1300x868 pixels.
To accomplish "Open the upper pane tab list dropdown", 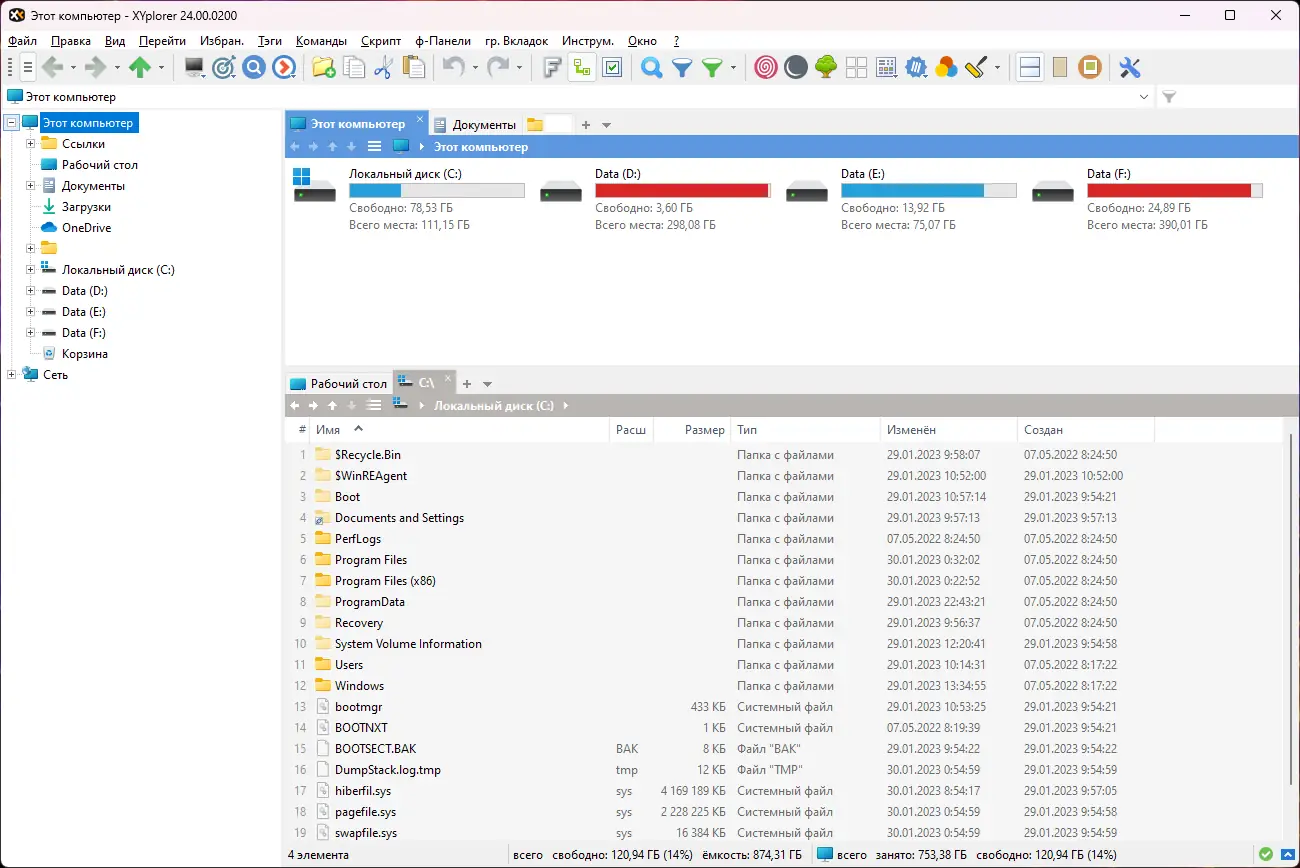I will [606, 125].
